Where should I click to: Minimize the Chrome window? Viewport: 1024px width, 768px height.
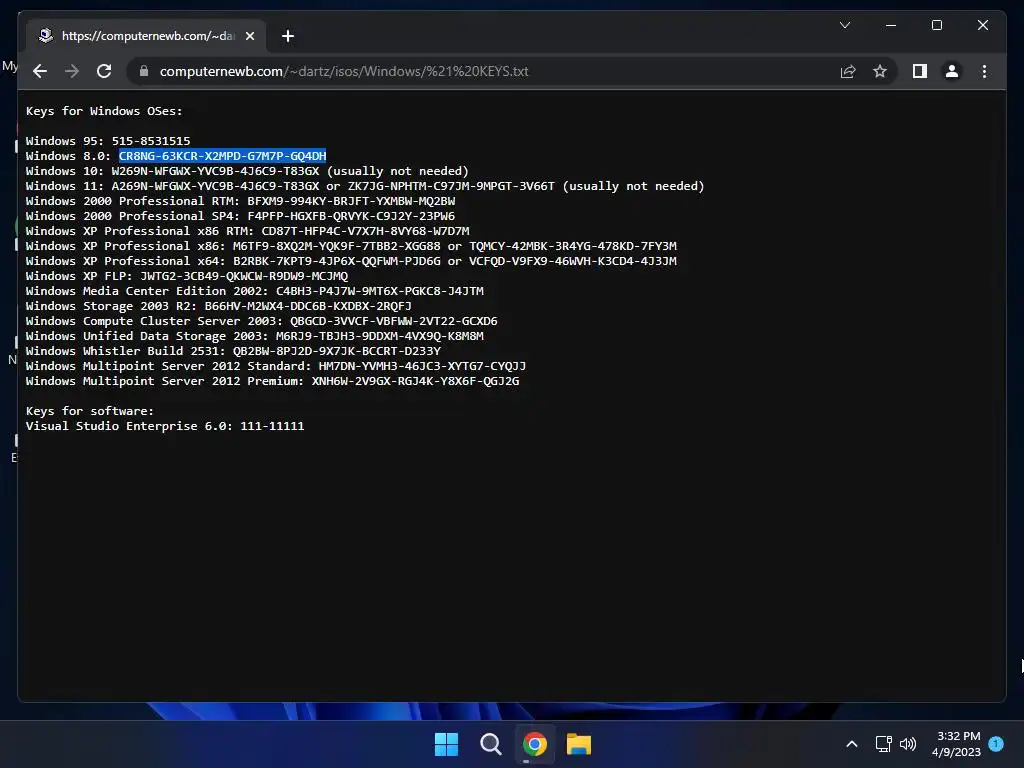coord(891,25)
